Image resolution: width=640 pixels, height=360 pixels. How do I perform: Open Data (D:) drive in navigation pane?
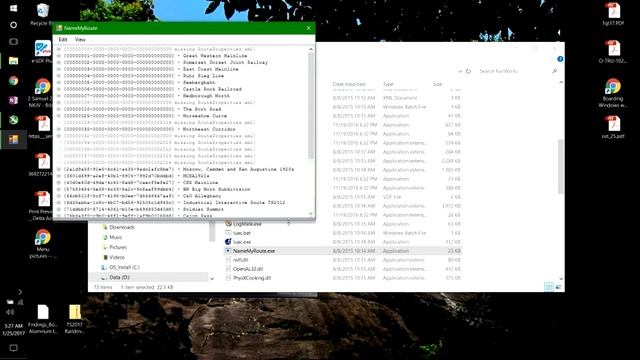coord(119,278)
